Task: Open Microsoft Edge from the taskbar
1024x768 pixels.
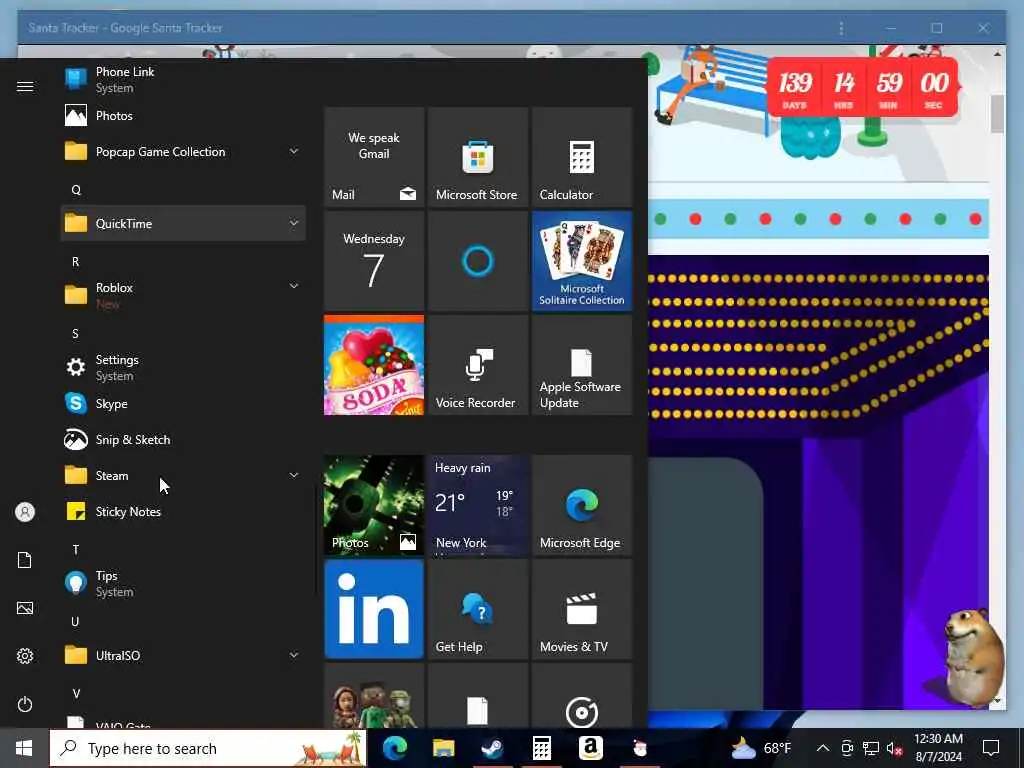Action: pyautogui.click(x=394, y=748)
